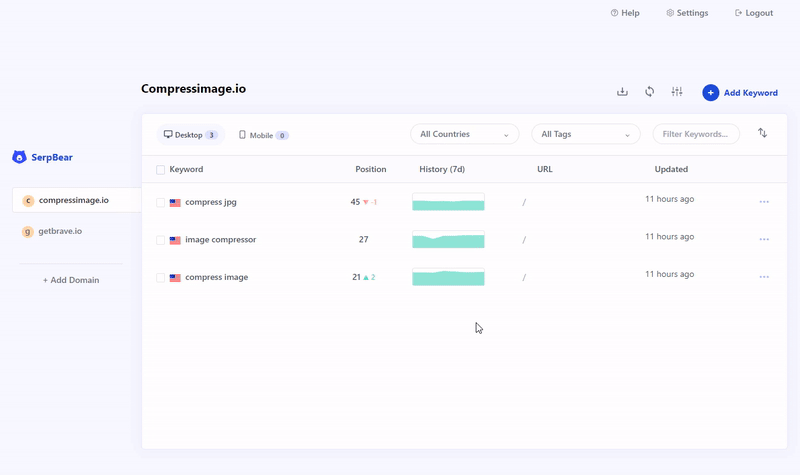
Task: Click the export keywords download icon
Action: [x=622, y=92]
